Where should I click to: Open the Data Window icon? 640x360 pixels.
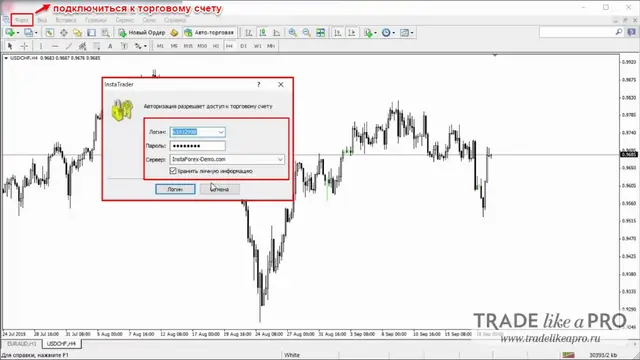click(x=64, y=33)
